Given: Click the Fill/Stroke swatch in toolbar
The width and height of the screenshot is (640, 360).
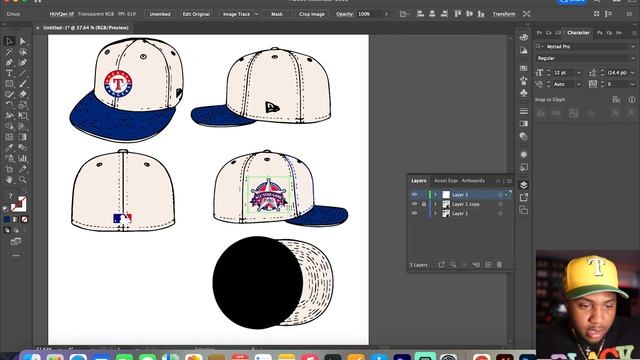Looking at the screenshot, I should 18,204.
